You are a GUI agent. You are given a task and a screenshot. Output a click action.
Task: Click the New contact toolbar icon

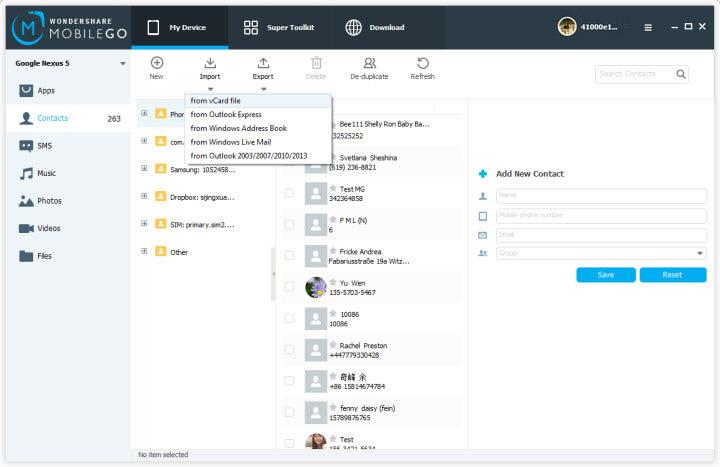coord(157,63)
